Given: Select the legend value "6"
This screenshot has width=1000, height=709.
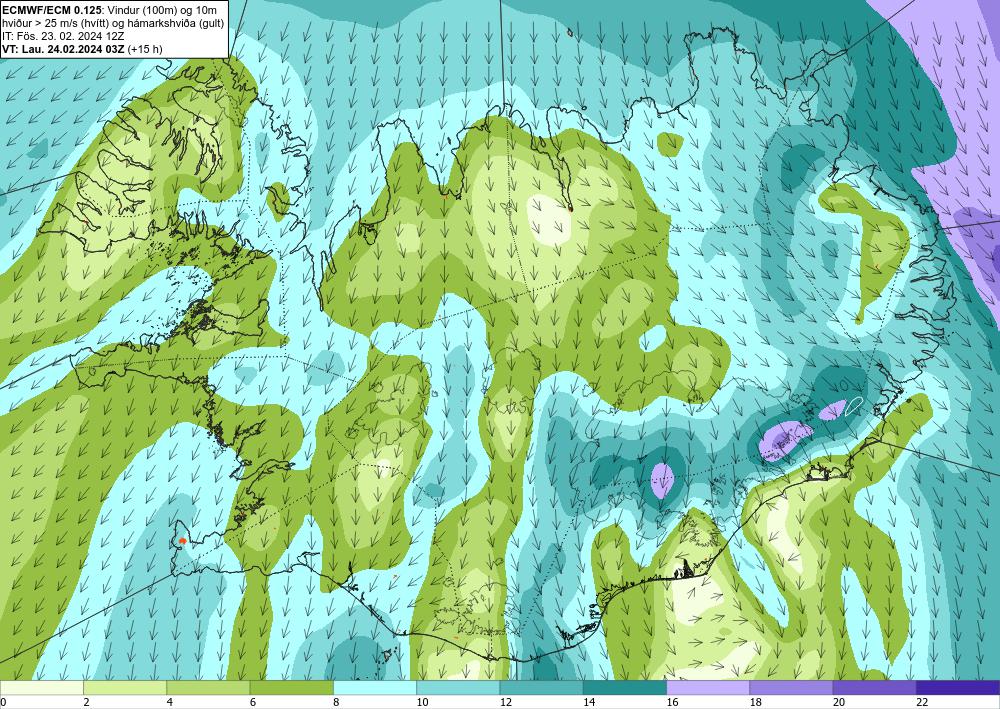Looking at the screenshot, I should 253,702.
